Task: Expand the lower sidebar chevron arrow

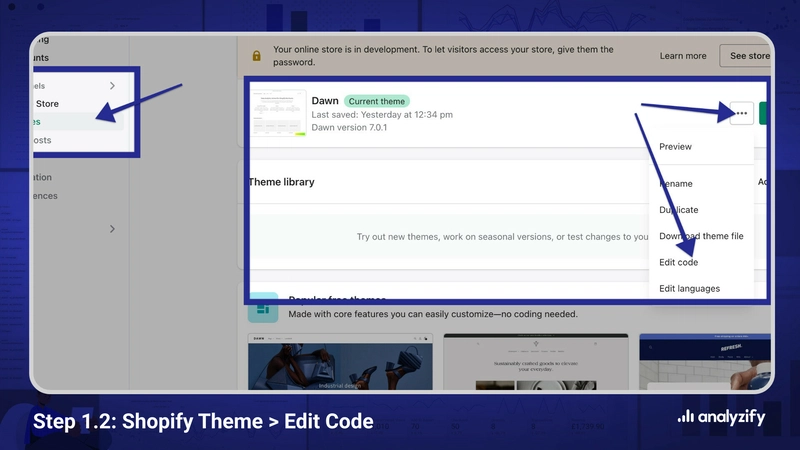Action: pyautogui.click(x=112, y=229)
